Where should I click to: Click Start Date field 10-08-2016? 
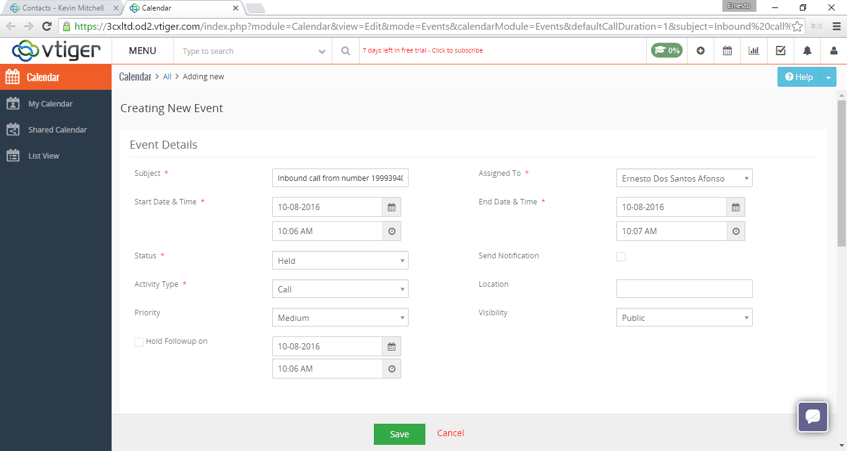tap(327, 207)
